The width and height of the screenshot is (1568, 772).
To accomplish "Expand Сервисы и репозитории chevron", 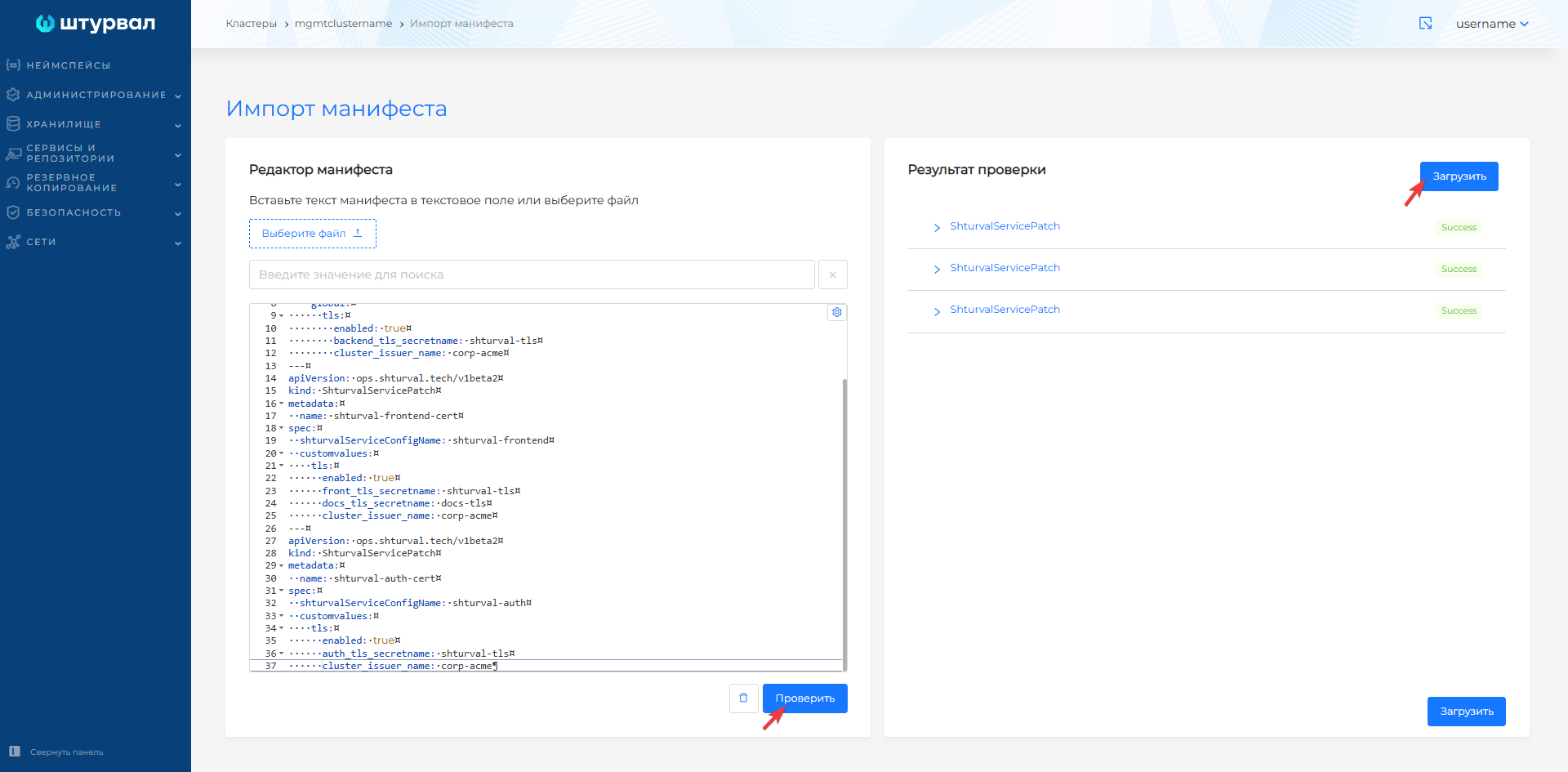I will (x=178, y=154).
